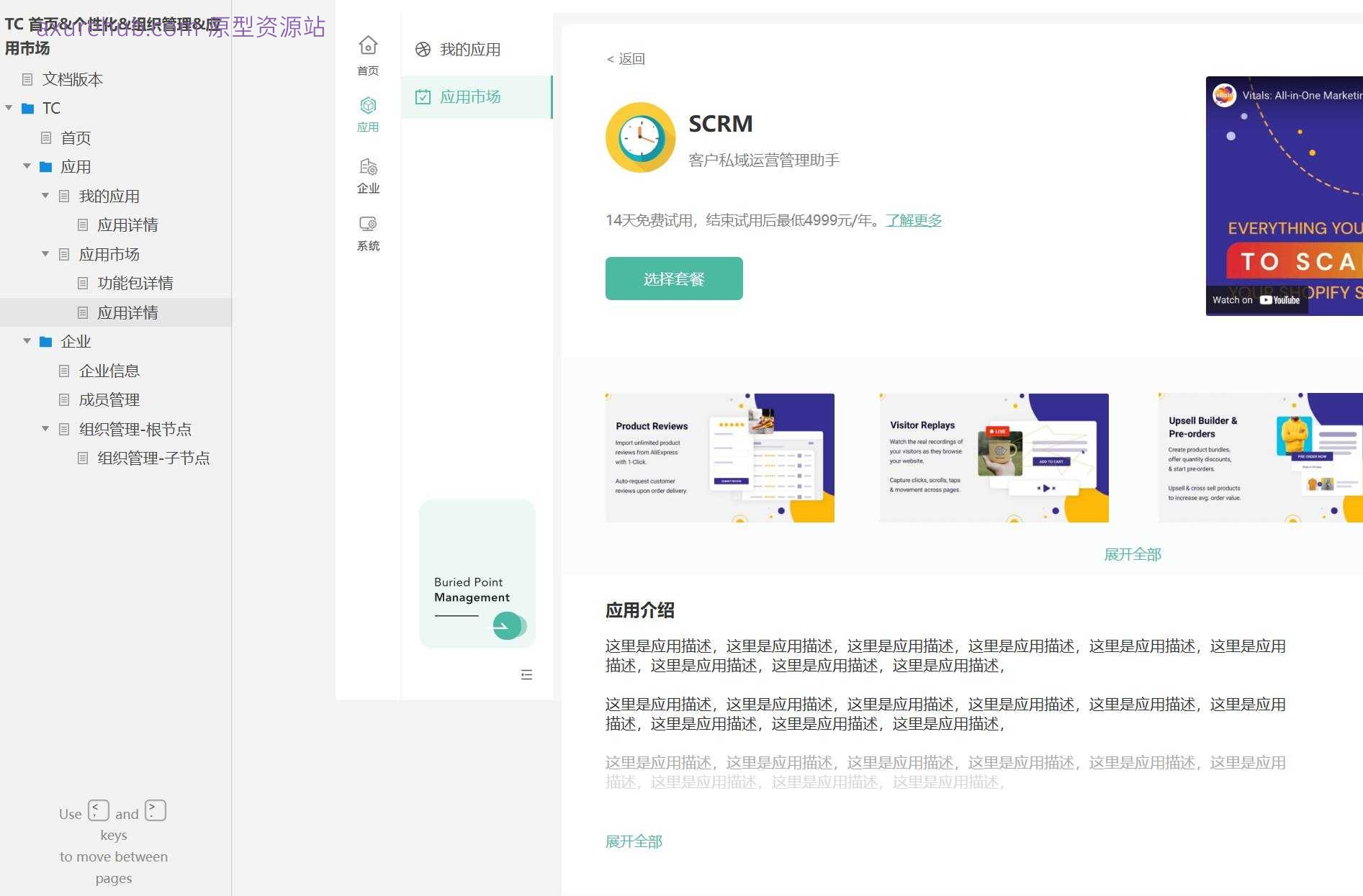Click the arrow button on Buried Point Management card
Screen dimensions: 1363x896
(x=508, y=625)
